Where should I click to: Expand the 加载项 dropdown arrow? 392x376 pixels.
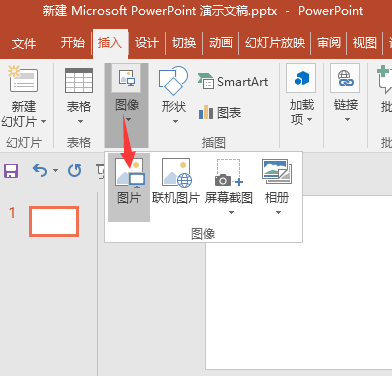pos(310,119)
